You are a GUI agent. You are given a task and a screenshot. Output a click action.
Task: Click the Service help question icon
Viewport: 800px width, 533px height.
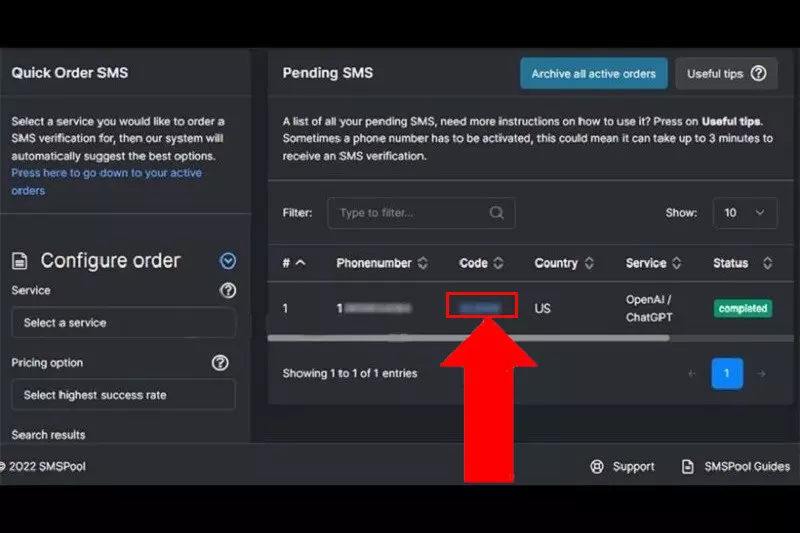coord(228,290)
